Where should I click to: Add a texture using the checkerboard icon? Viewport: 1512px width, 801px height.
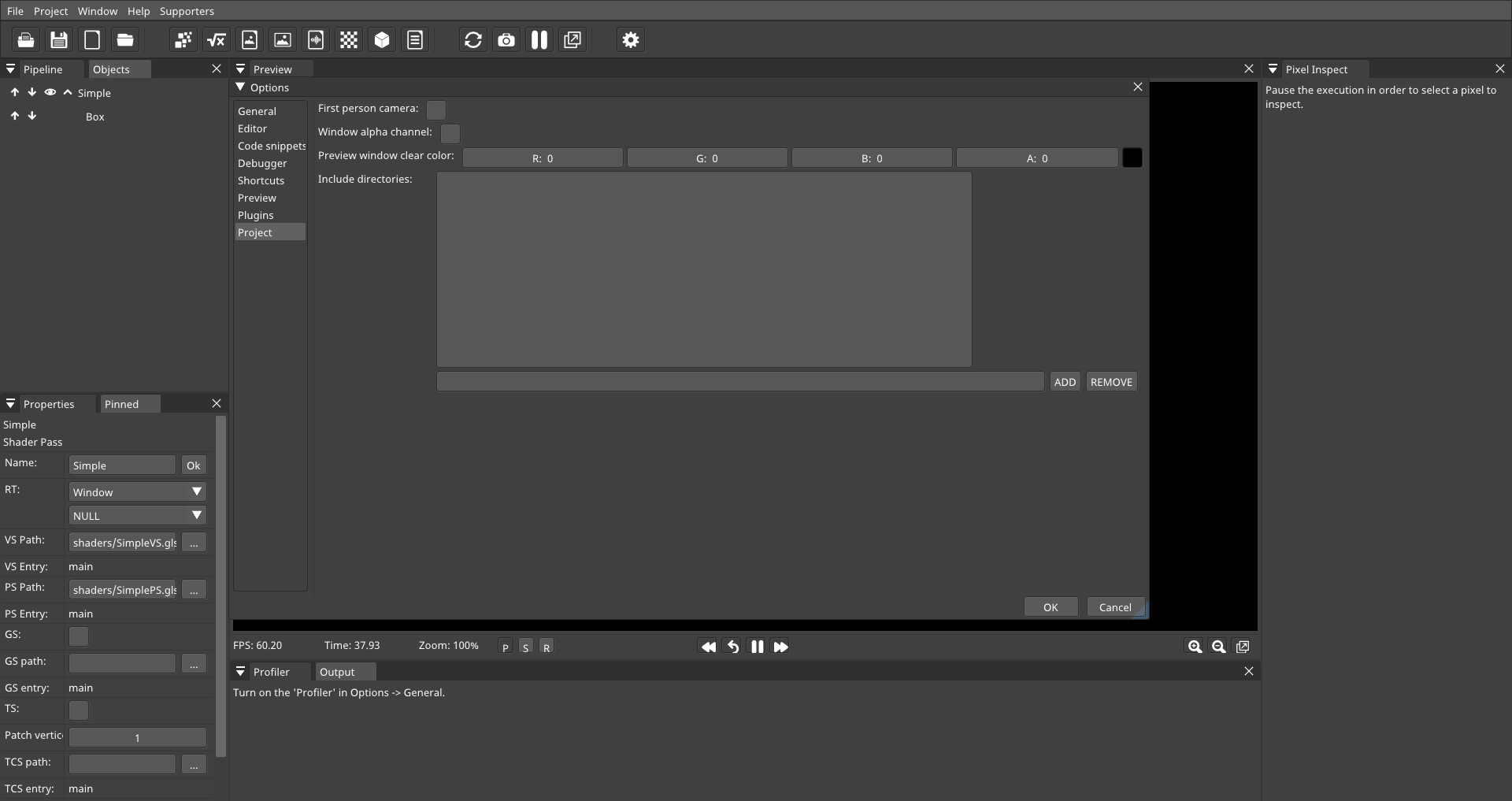click(349, 39)
